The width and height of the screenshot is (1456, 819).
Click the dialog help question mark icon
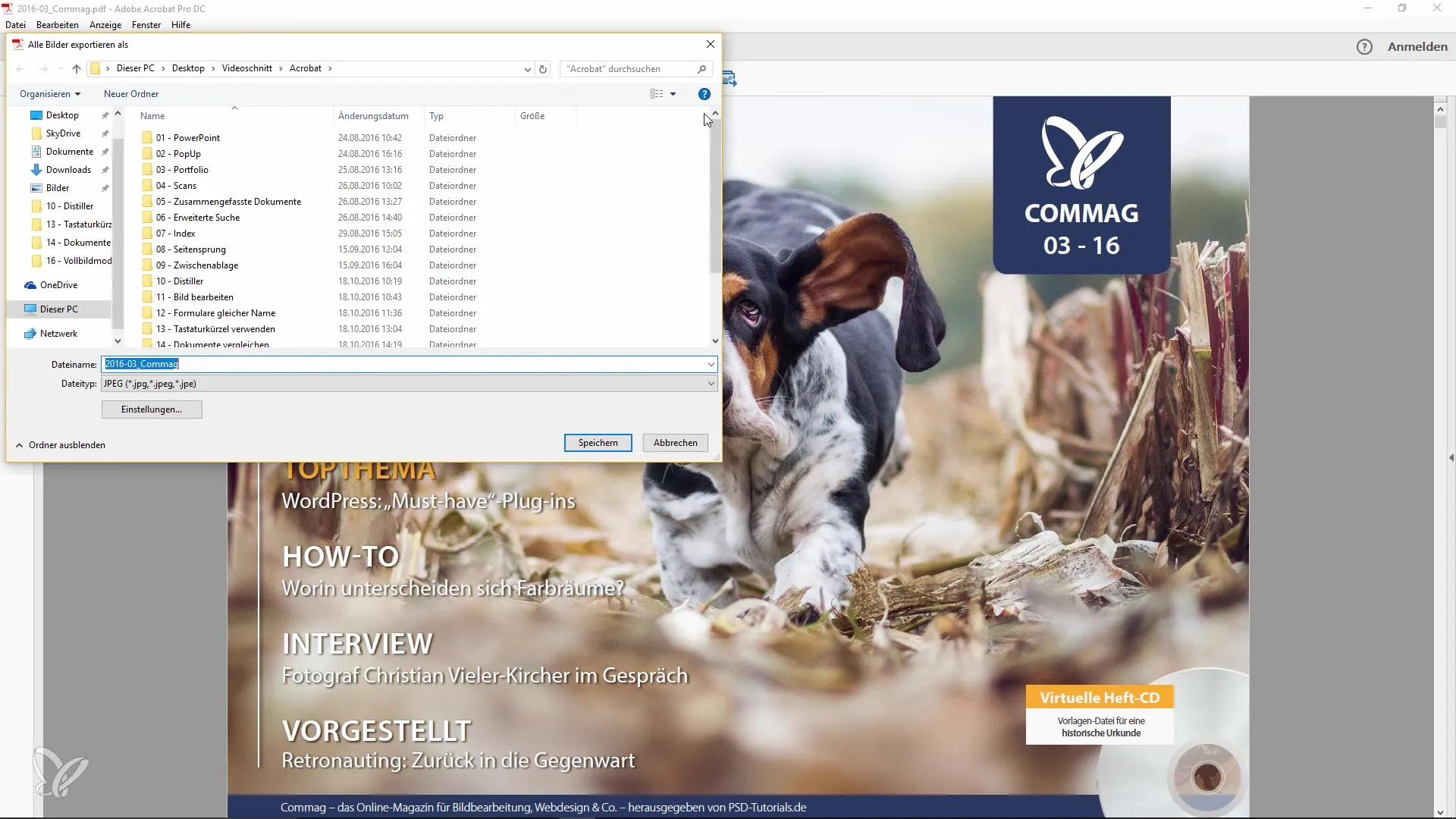click(x=704, y=94)
